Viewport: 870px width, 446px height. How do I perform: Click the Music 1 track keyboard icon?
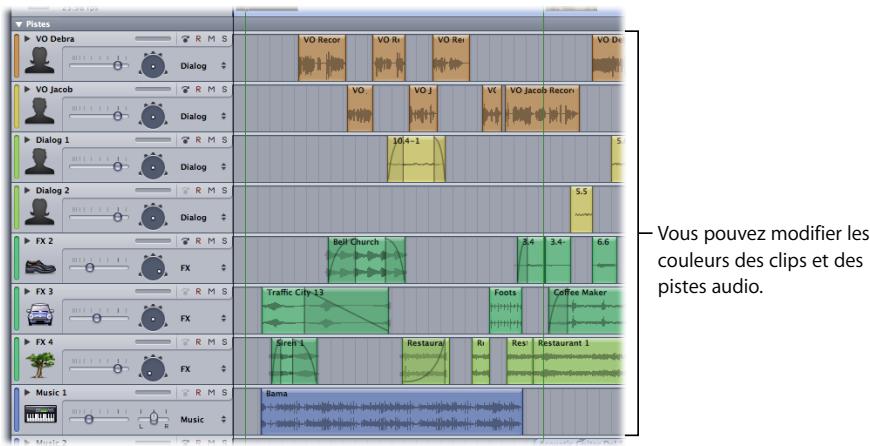pos(41,414)
